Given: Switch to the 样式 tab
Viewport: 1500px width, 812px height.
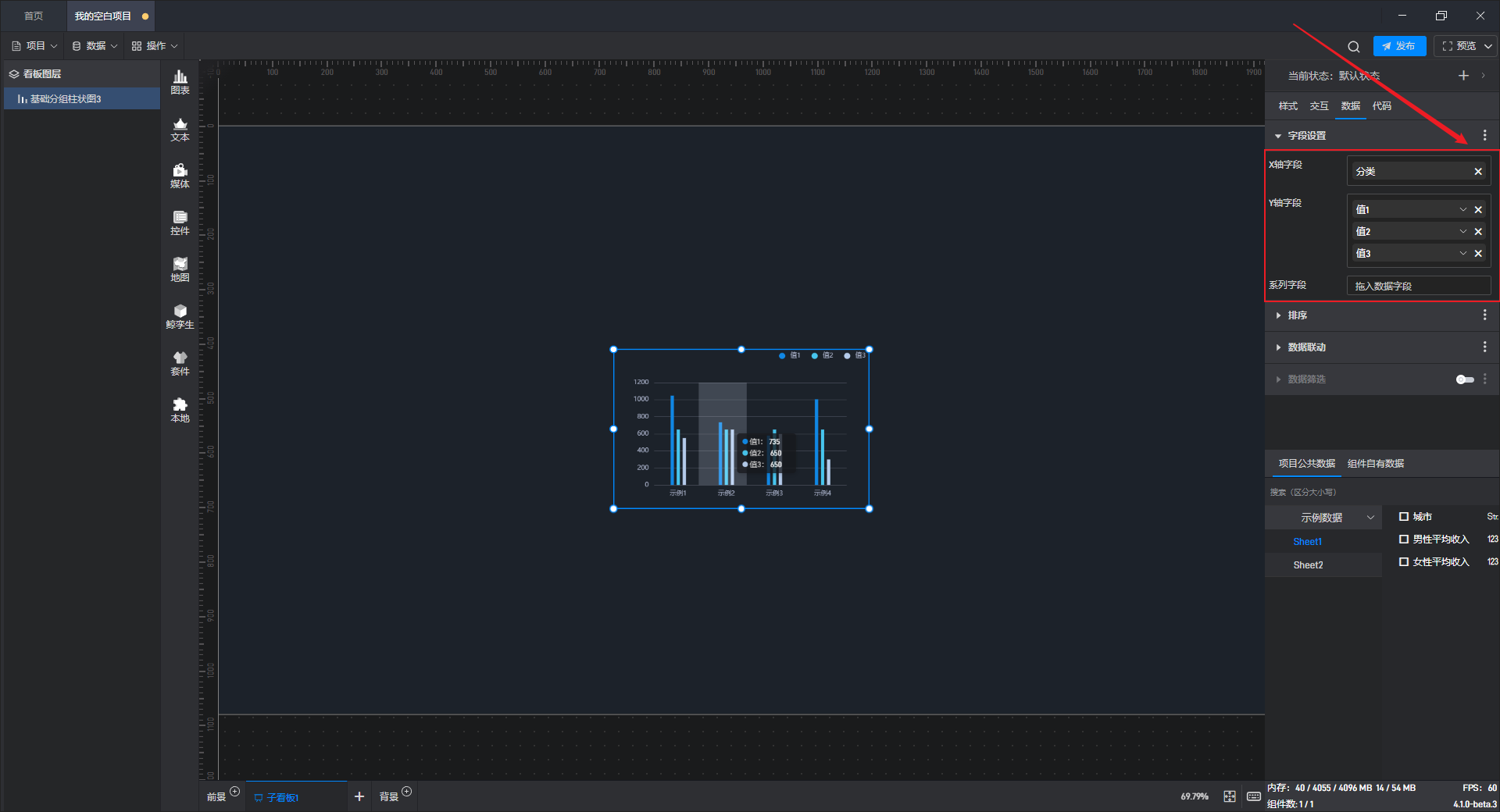Looking at the screenshot, I should [x=1288, y=106].
